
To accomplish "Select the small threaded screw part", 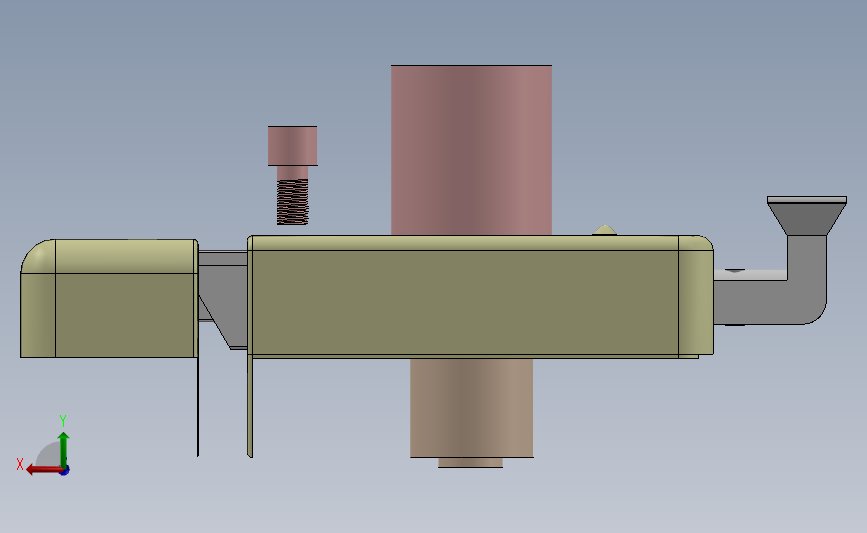I will click(x=293, y=175).
